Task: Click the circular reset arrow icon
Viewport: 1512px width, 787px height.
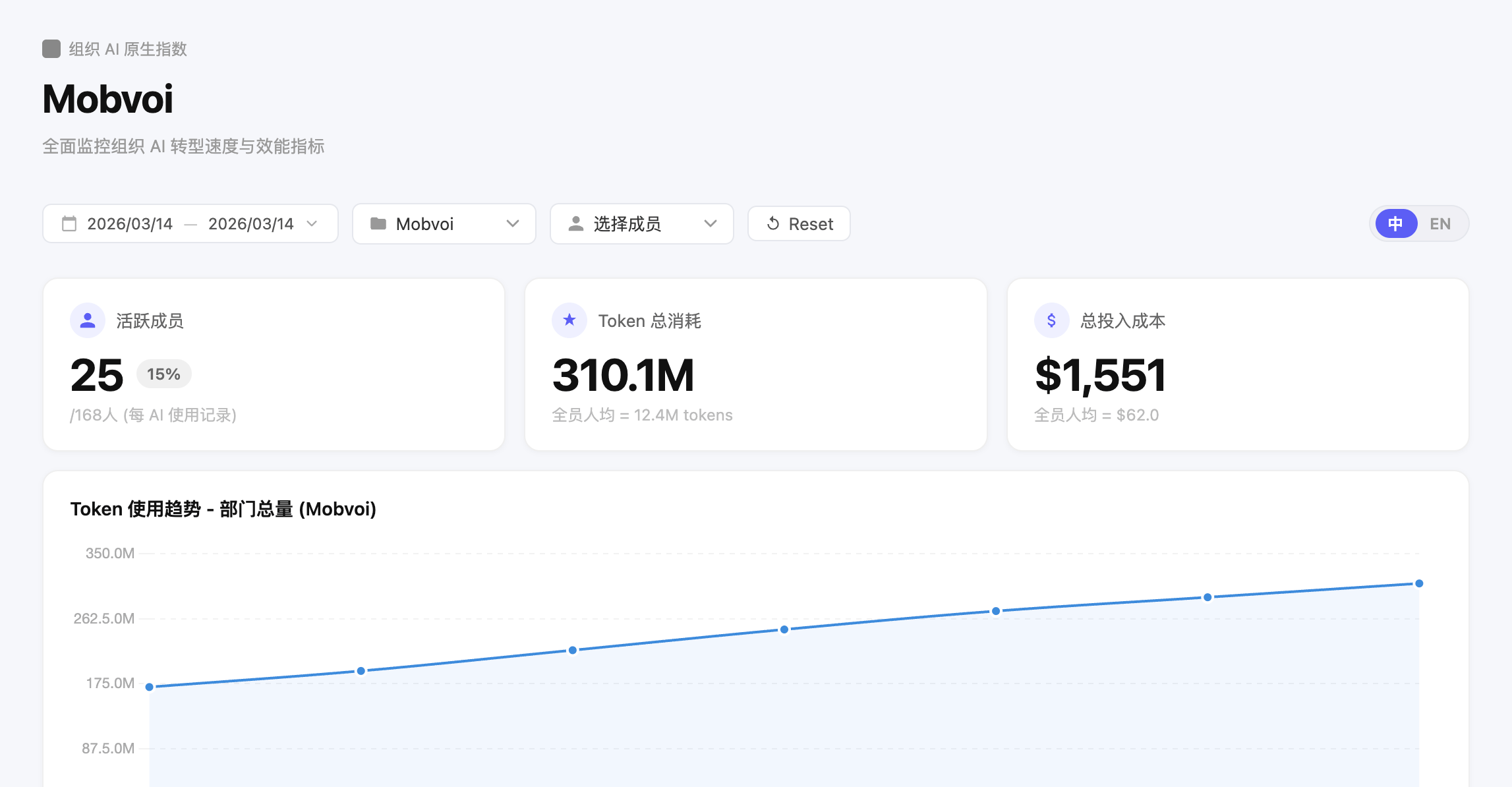Action: coord(773,224)
